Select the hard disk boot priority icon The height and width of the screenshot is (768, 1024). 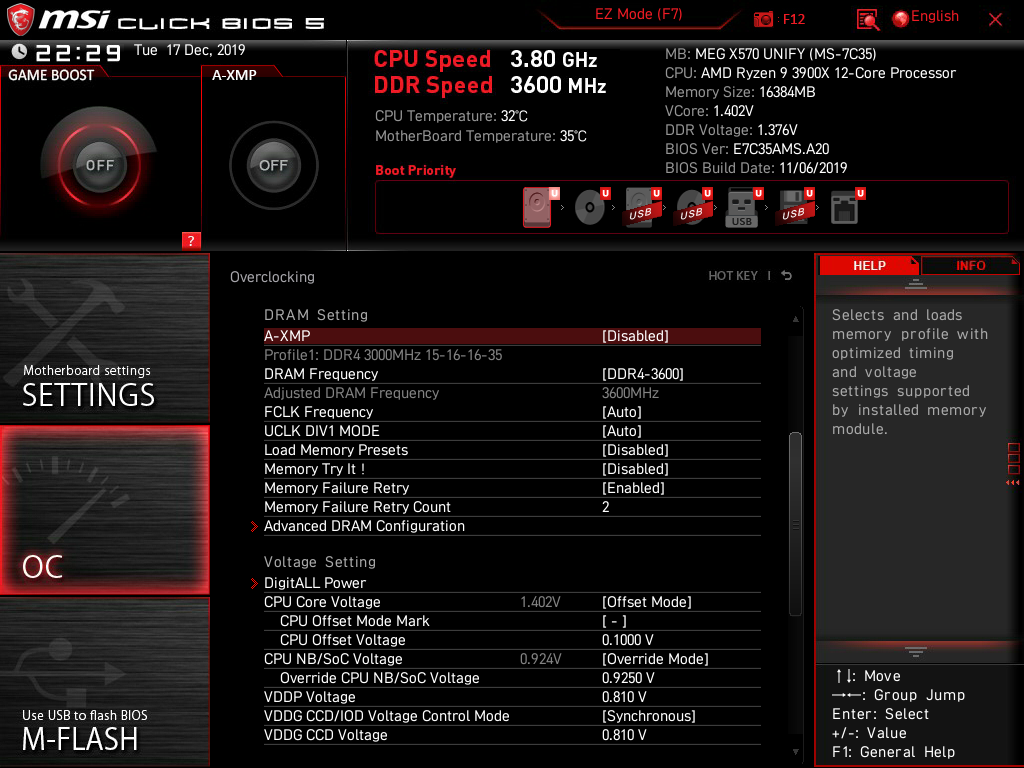(538, 207)
